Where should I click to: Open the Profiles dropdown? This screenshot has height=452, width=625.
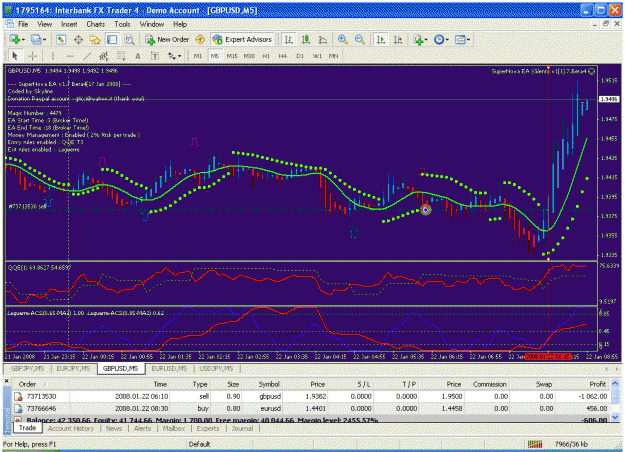39,39
